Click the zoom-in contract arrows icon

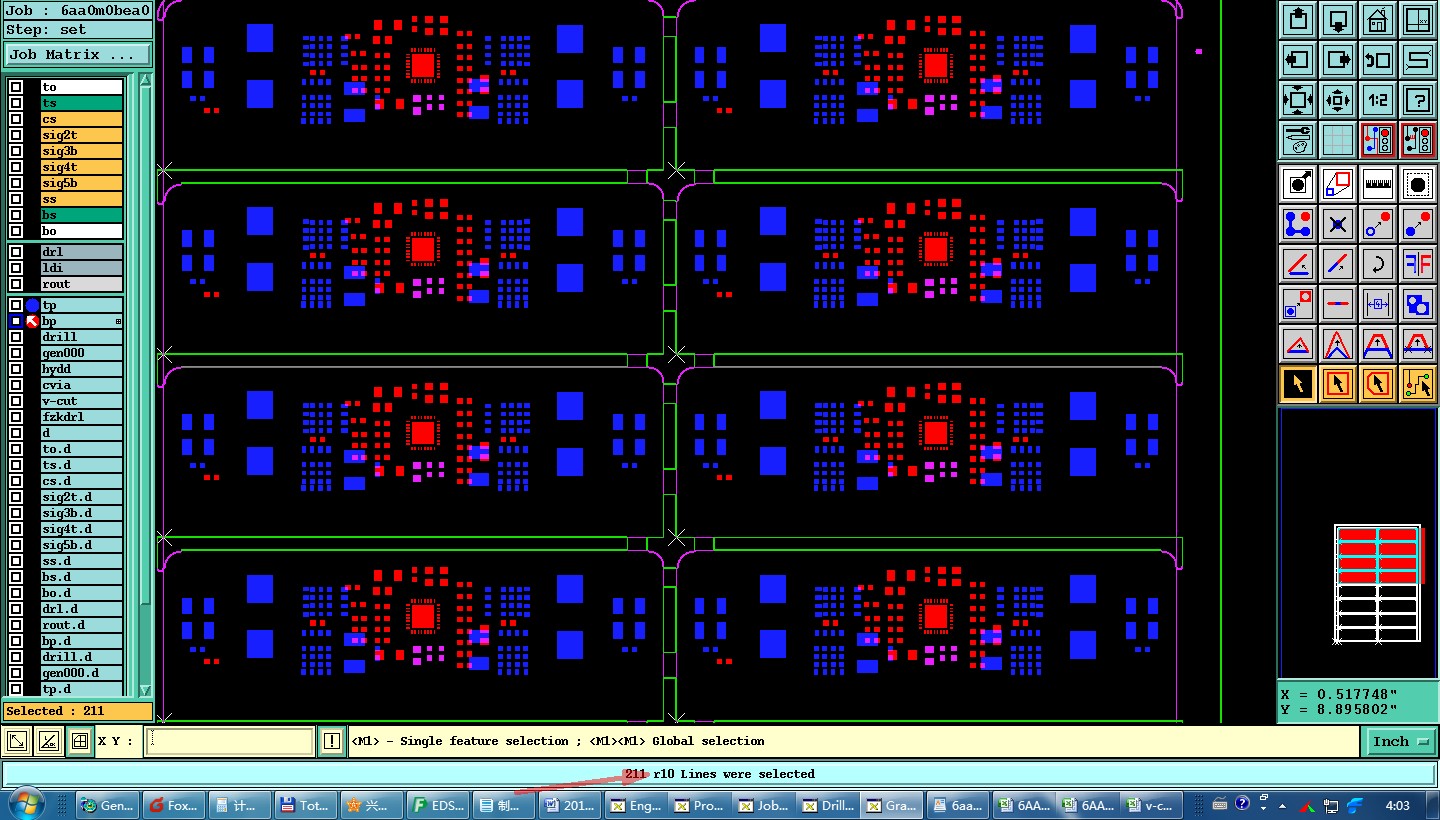[1338, 100]
